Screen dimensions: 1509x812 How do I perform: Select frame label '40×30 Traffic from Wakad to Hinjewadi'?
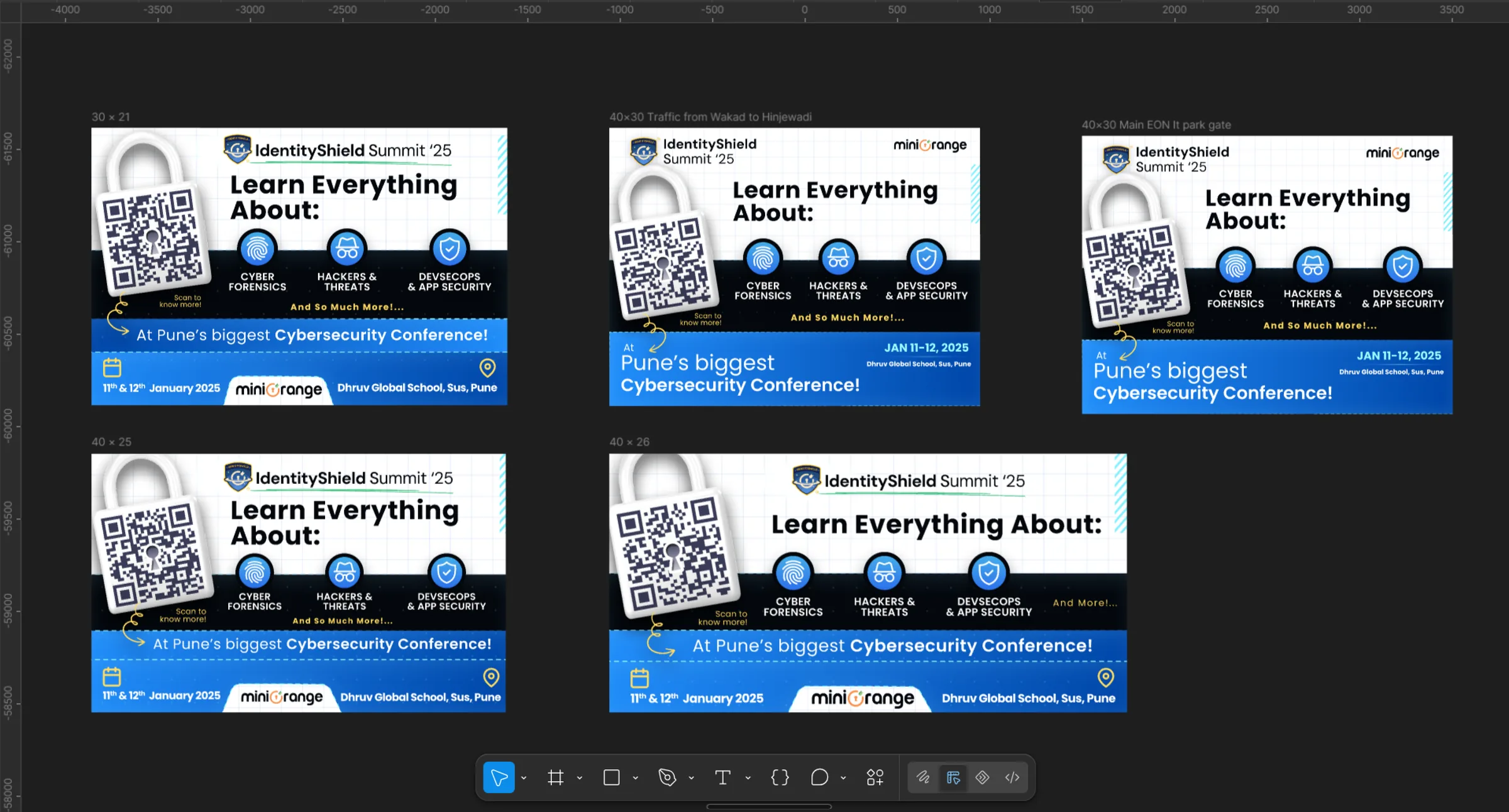[x=710, y=117]
